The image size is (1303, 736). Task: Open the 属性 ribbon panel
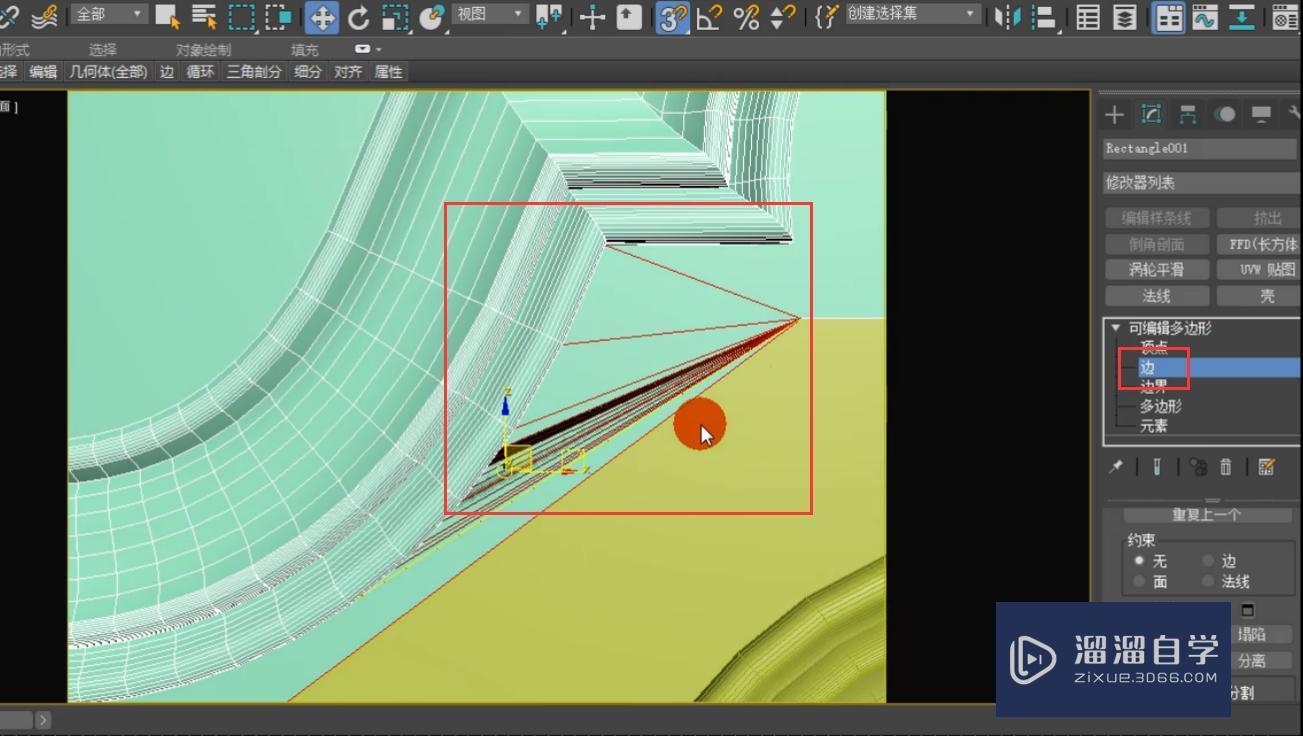[x=388, y=72]
